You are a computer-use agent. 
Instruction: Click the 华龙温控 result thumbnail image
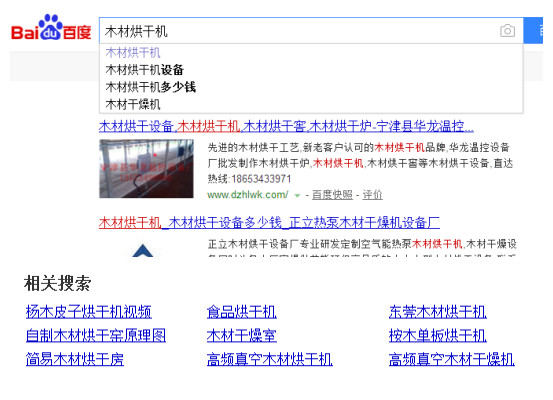[x=146, y=169]
